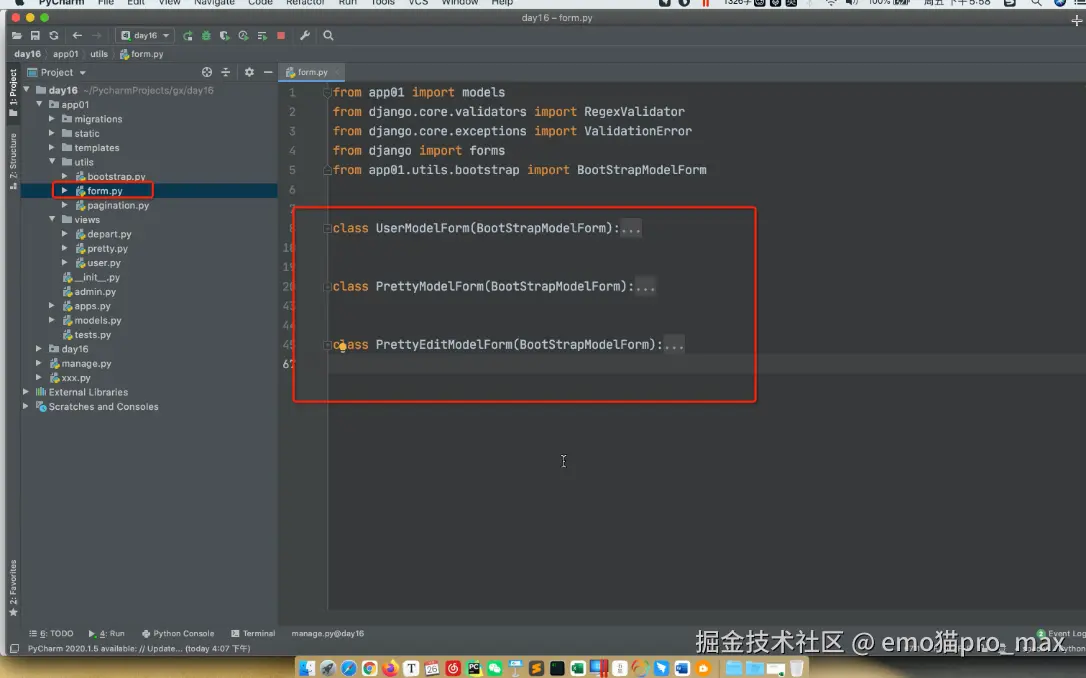Click the Profile run icon

(x=243, y=35)
